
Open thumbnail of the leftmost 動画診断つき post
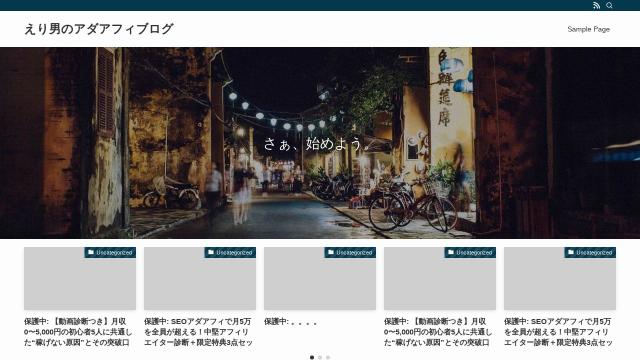pyautogui.click(x=80, y=278)
